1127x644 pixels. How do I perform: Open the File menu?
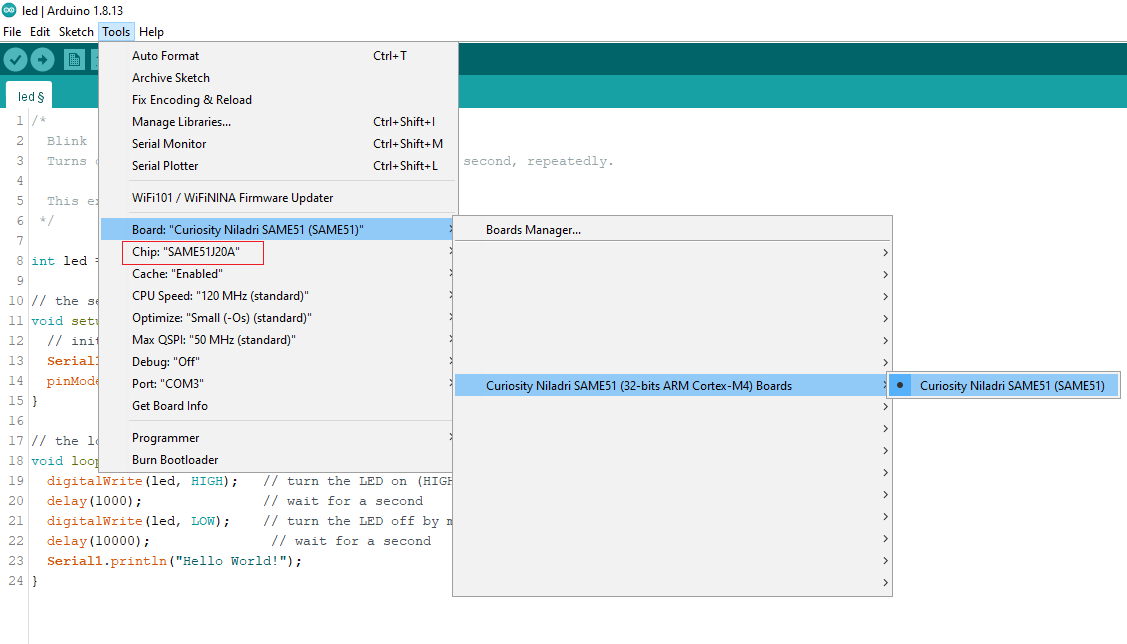coord(12,32)
